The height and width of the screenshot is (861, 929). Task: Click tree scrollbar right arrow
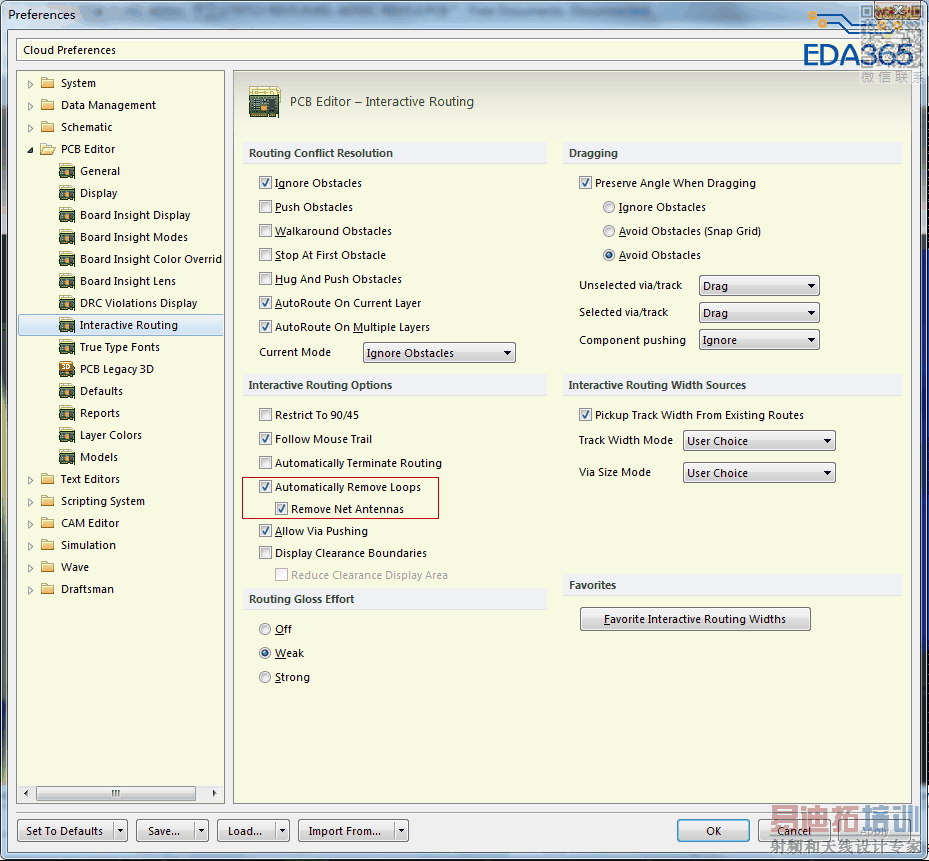pyautogui.click(x=214, y=793)
